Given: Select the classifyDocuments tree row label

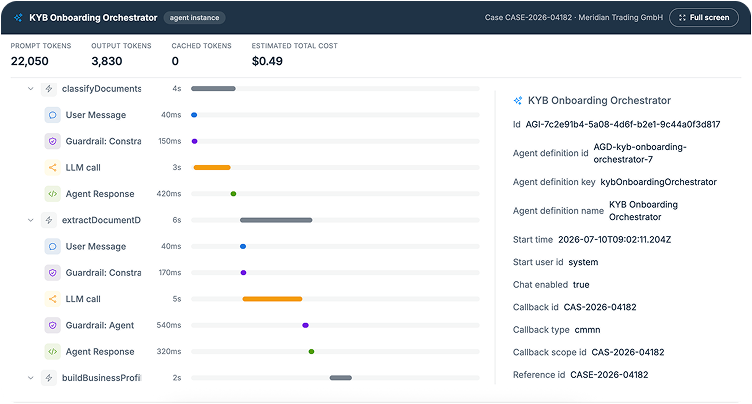Looking at the screenshot, I should click(101, 89).
